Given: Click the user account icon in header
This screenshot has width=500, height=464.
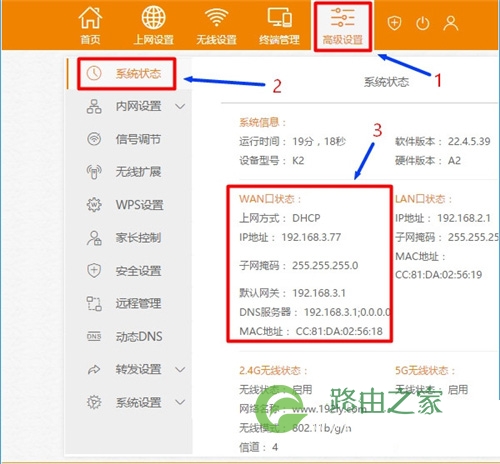Looking at the screenshot, I should tap(451, 23).
